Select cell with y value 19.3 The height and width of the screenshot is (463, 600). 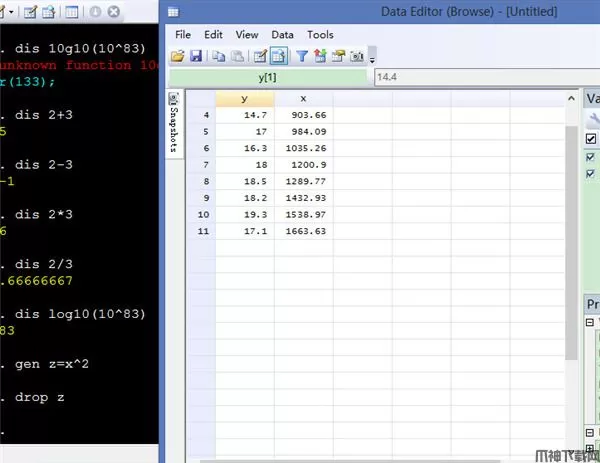pyautogui.click(x=245, y=215)
